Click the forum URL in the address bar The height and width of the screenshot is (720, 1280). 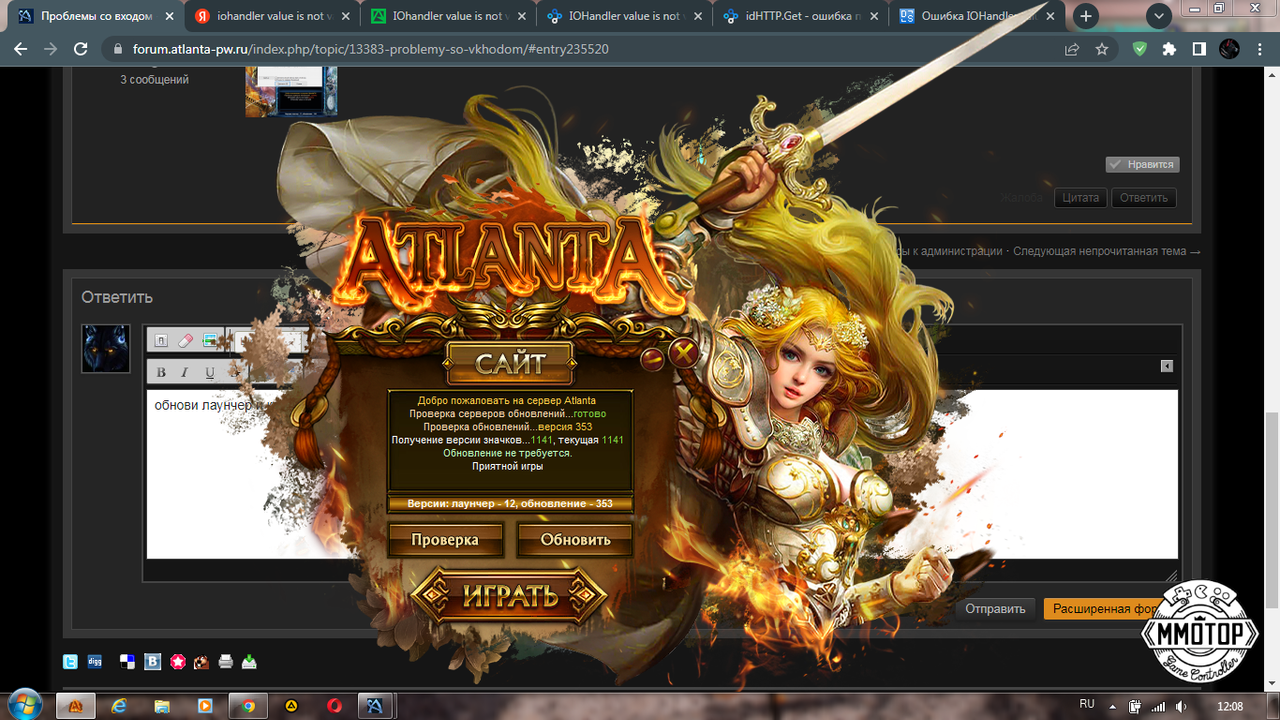click(x=370, y=49)
